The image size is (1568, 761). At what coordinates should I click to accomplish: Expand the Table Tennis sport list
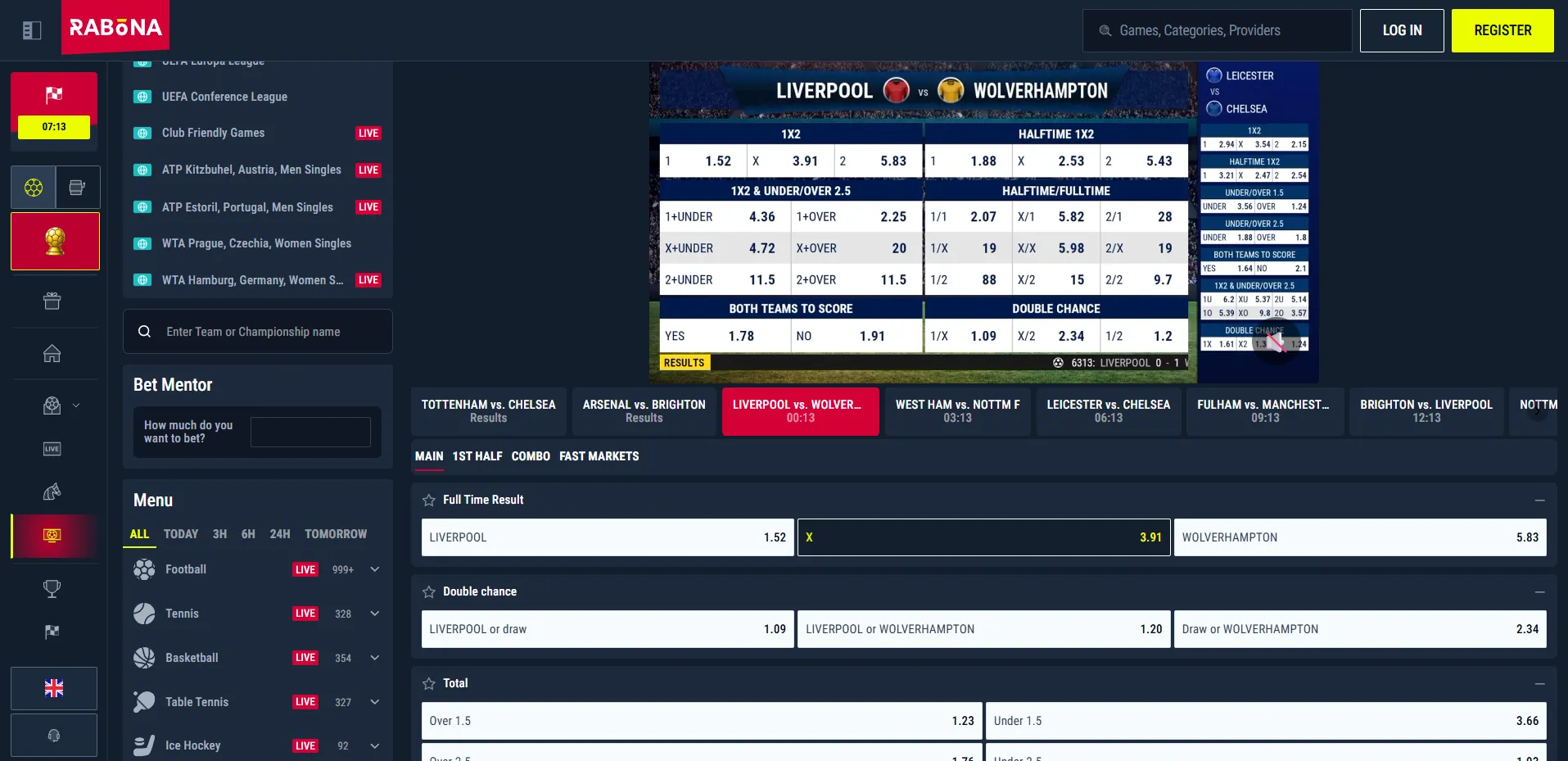pos(375,702)
